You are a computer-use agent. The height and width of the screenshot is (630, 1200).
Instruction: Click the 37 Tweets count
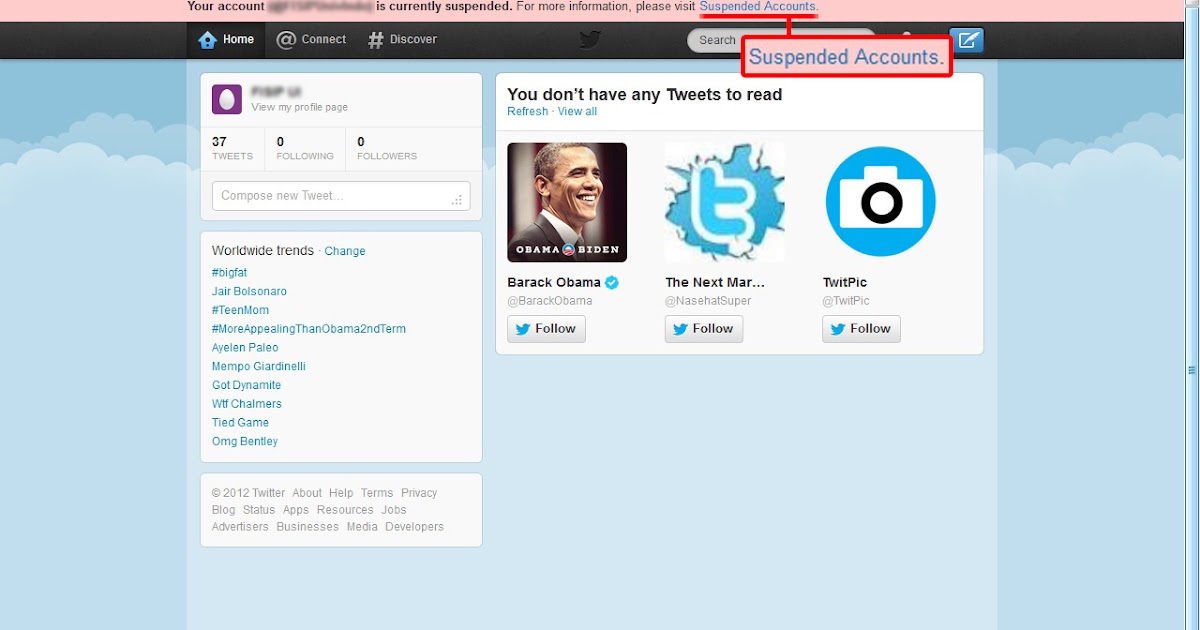(232, 148)
